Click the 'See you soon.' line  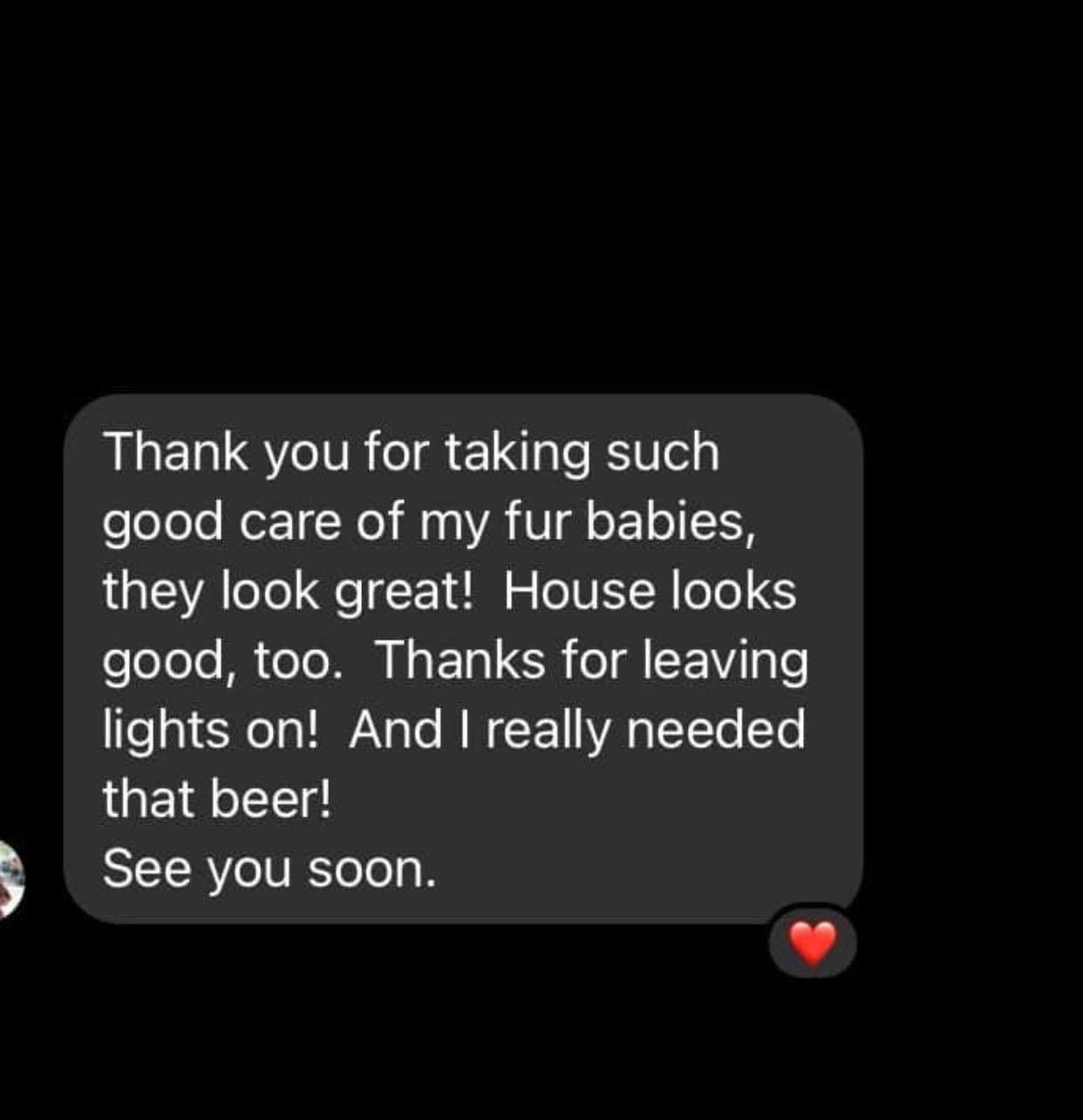coord(269,870)
